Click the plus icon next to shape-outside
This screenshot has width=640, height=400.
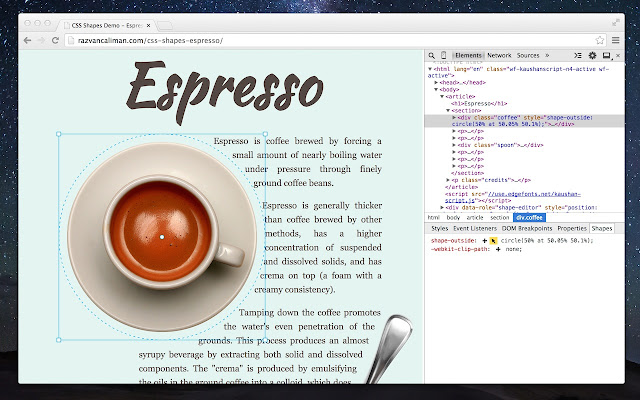click(485, 241)
